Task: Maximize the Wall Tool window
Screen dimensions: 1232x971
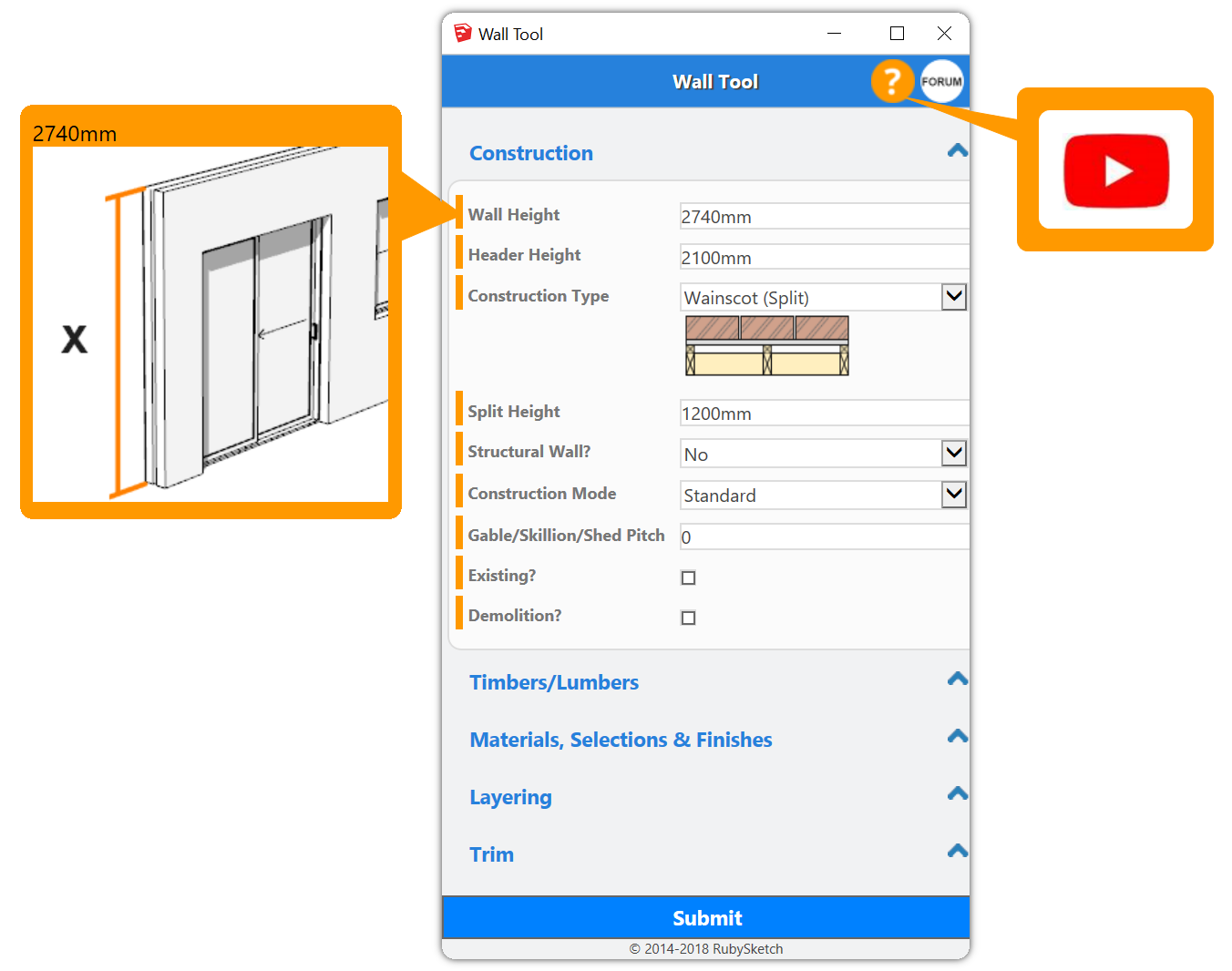Action: (897, 34)
